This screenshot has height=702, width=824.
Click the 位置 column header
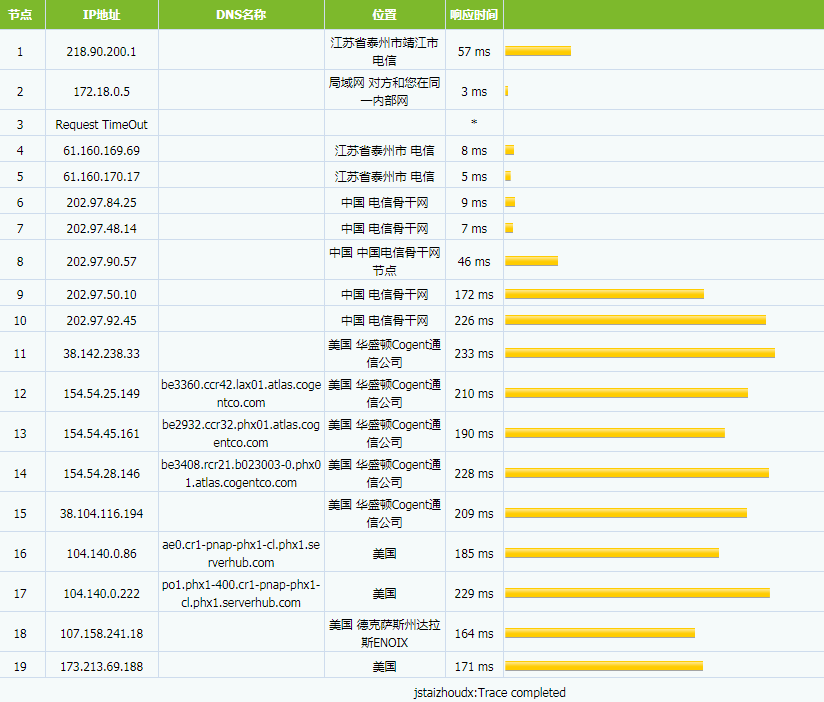tap(384, 15)
